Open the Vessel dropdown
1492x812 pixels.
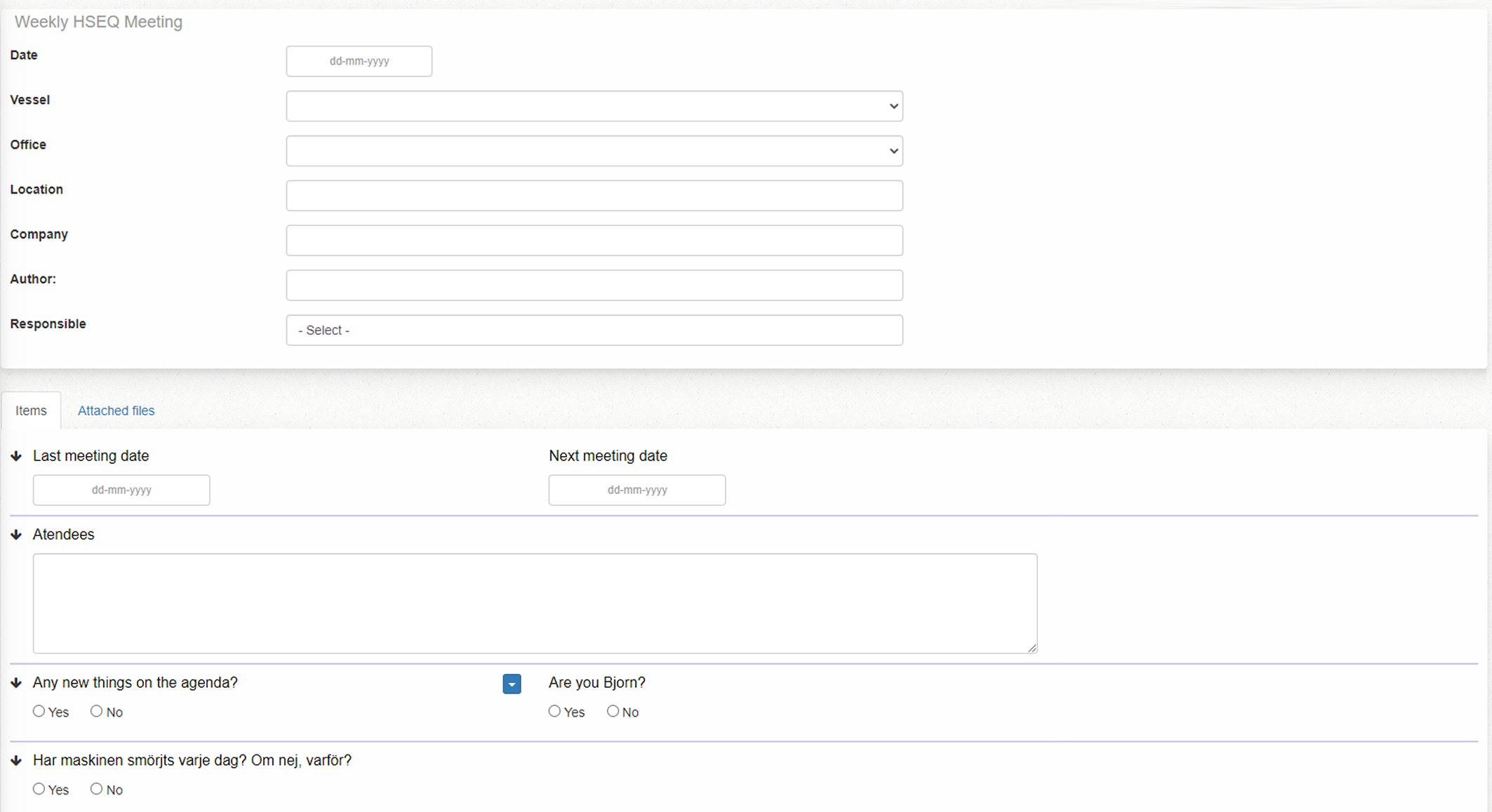[594, 106]
